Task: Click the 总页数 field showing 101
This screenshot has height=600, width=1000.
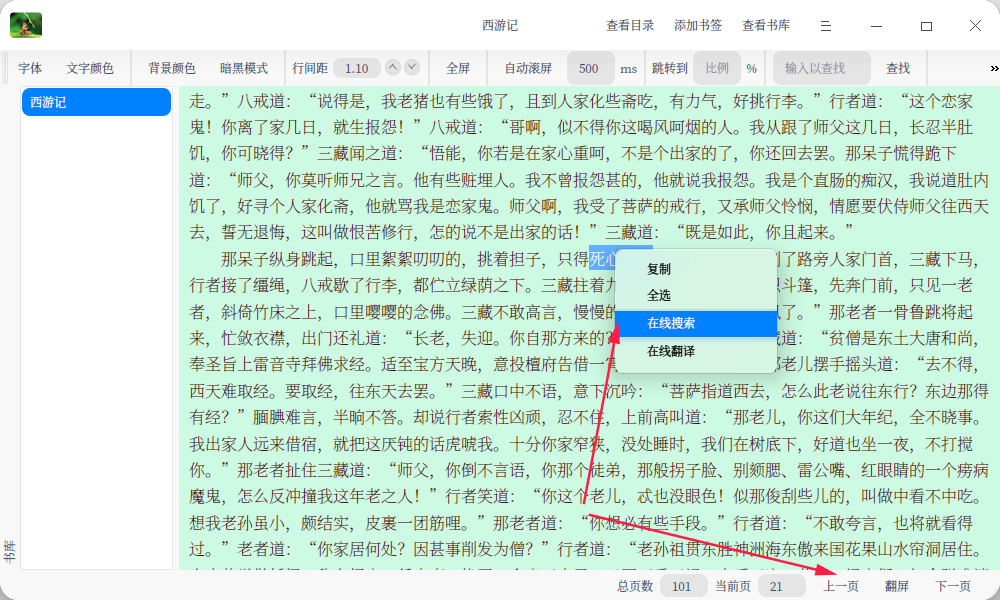Action: click(x=683, y=586)
